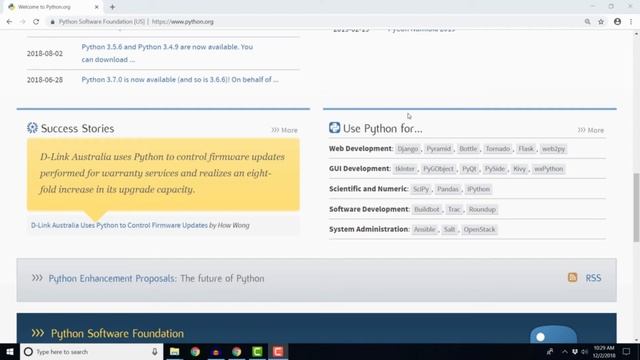Screen dimensions: 640x360
Task: Open the Python 3.5.6 and 3.4.9 news link
Action: pyautogui.click(x=167, y=53)
